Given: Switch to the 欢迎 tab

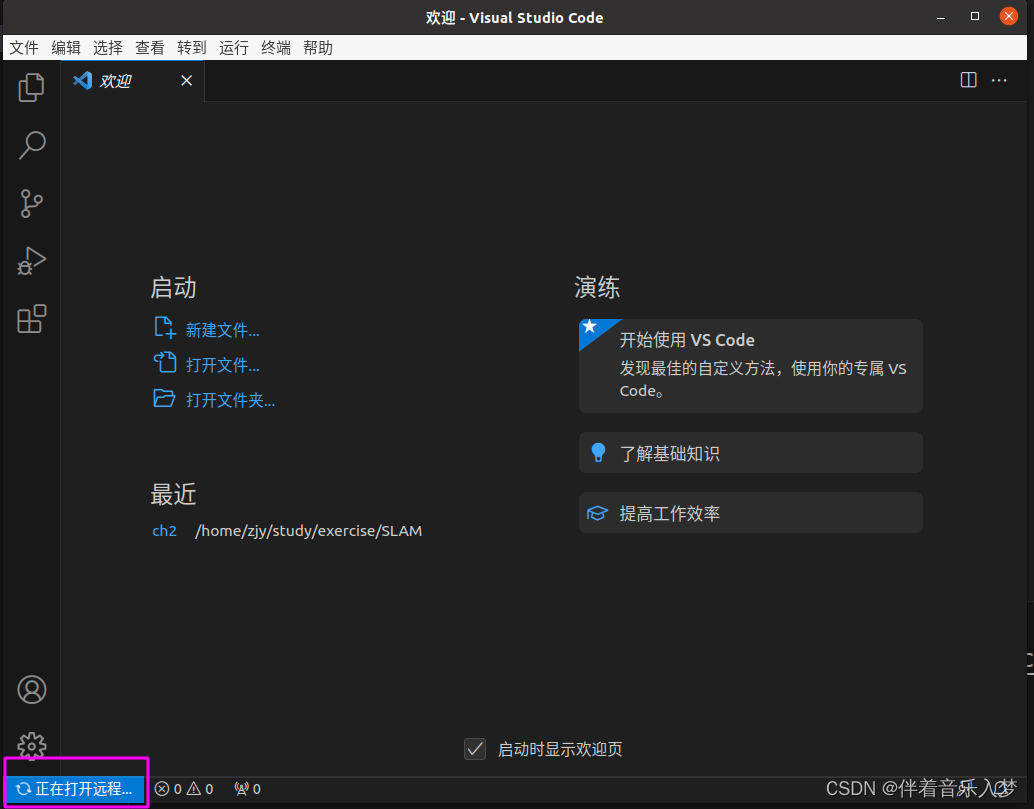Looking at the screenshot, I should (x=114, y=80).
